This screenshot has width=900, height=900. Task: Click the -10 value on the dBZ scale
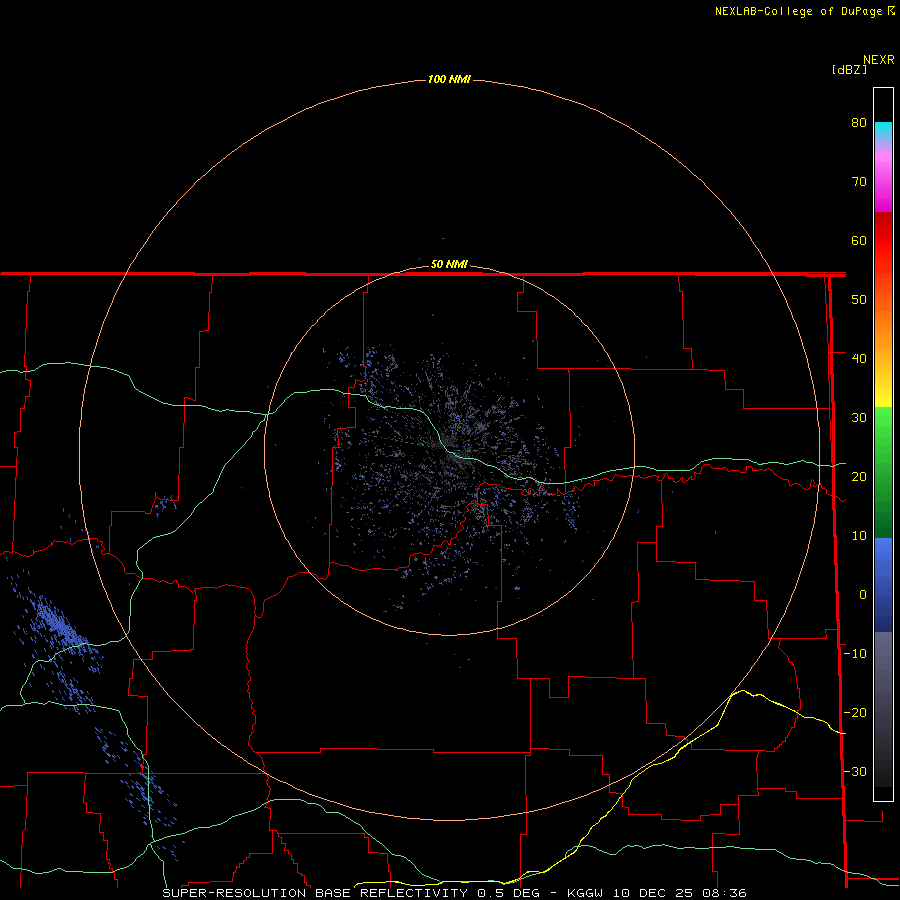coord(855,654)
